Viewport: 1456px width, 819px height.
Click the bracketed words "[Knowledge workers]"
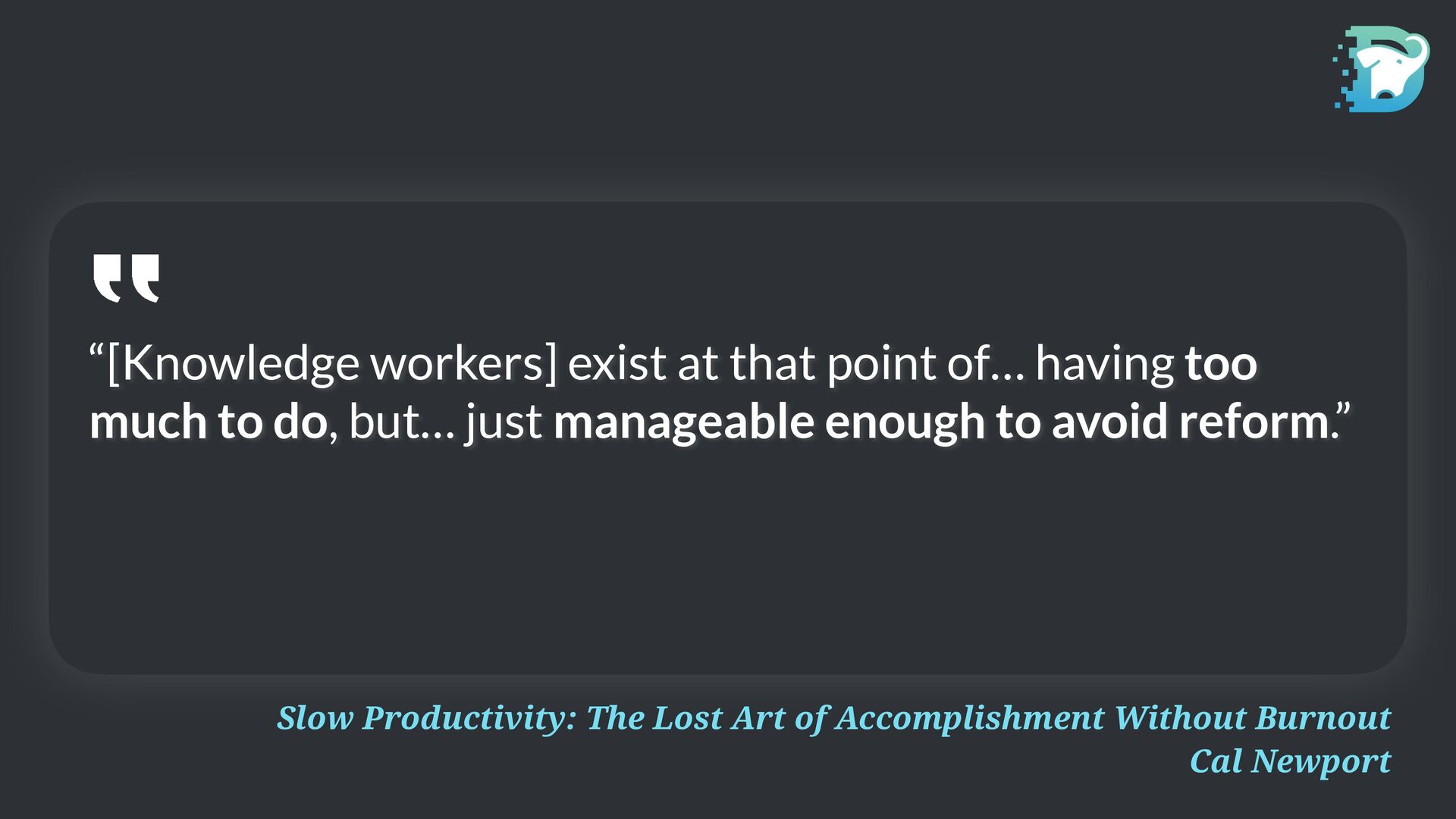[x=331, y=363]
